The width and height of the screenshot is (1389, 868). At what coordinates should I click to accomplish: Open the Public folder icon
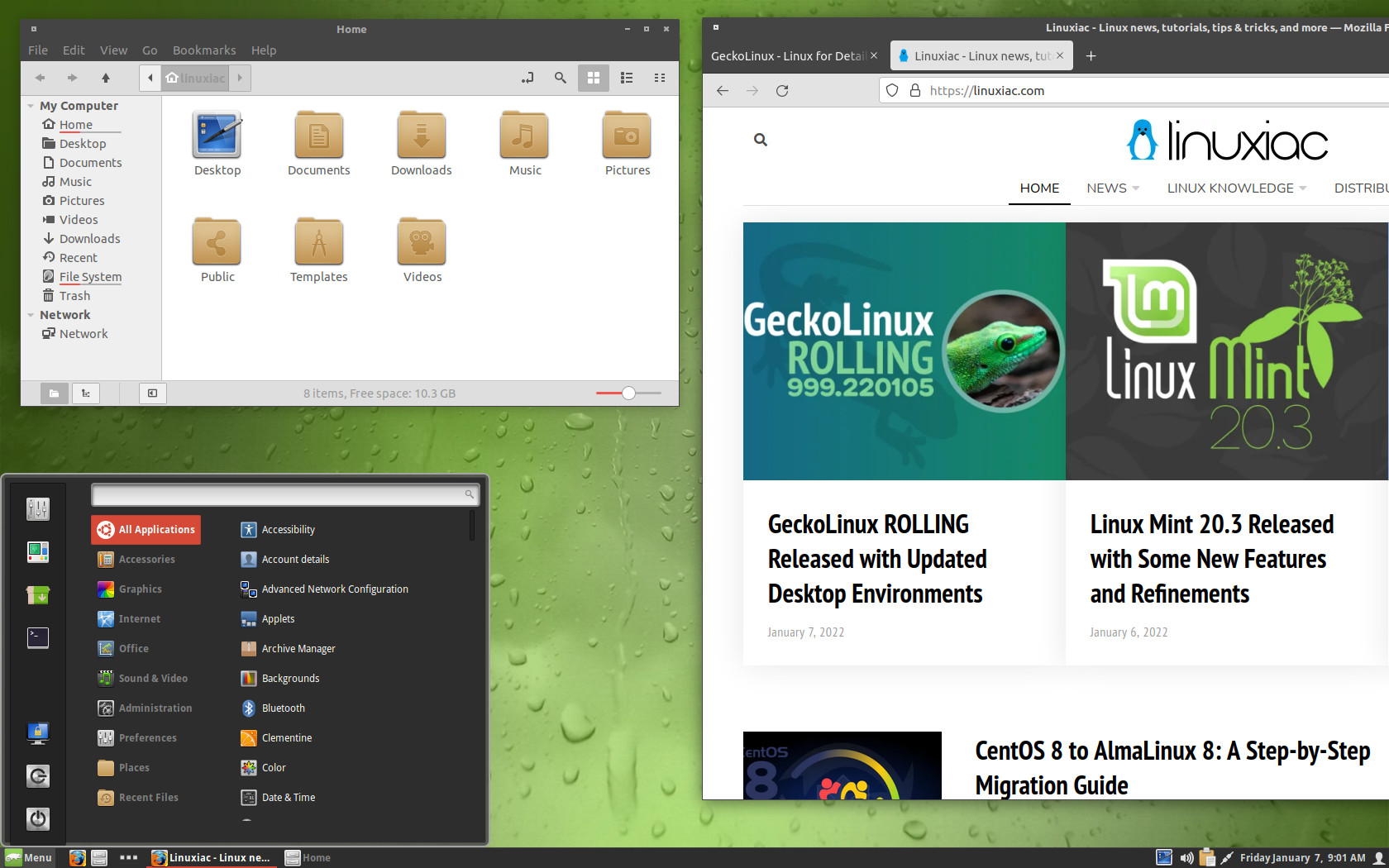point(217,250)
